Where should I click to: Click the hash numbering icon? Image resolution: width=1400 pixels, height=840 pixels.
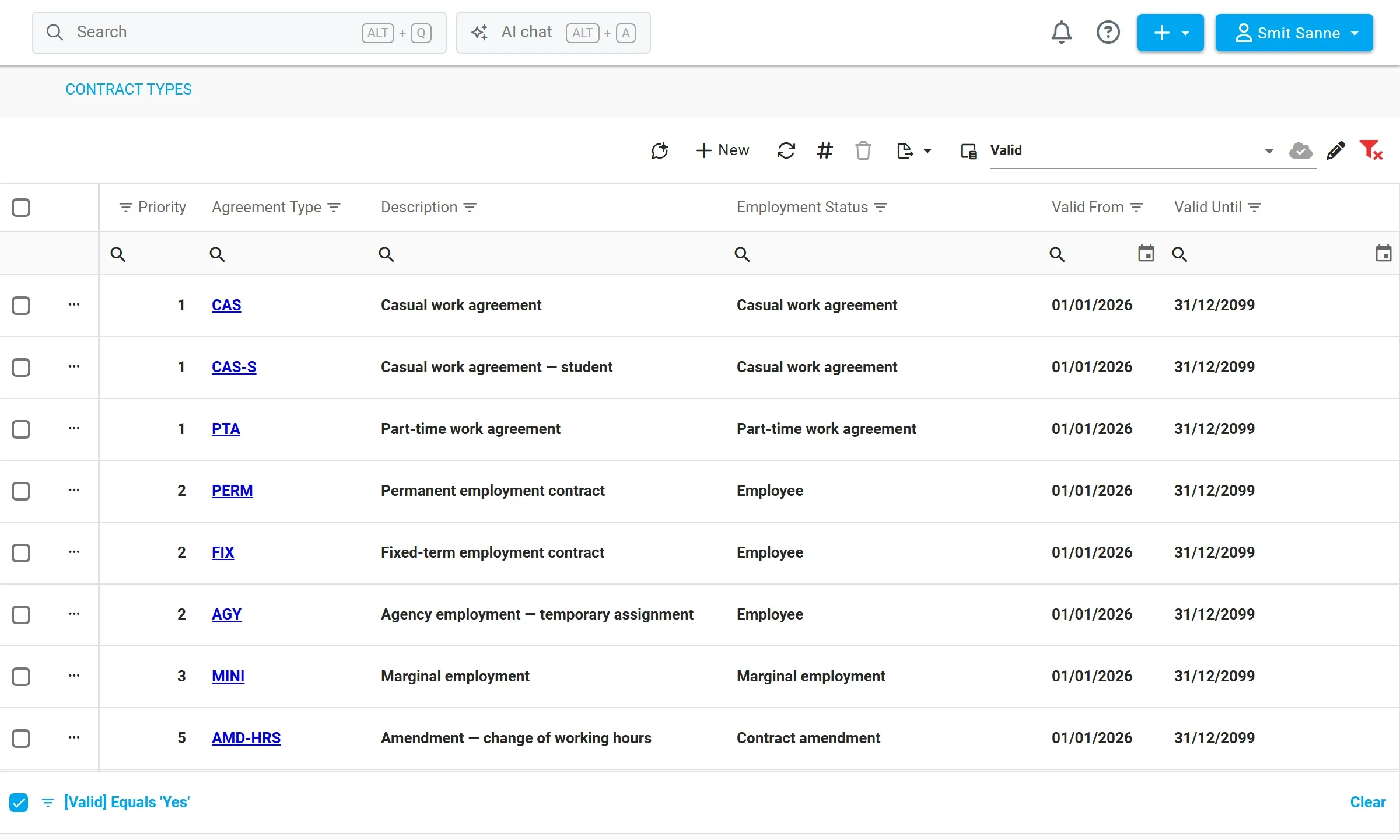[x=824, y=150]
